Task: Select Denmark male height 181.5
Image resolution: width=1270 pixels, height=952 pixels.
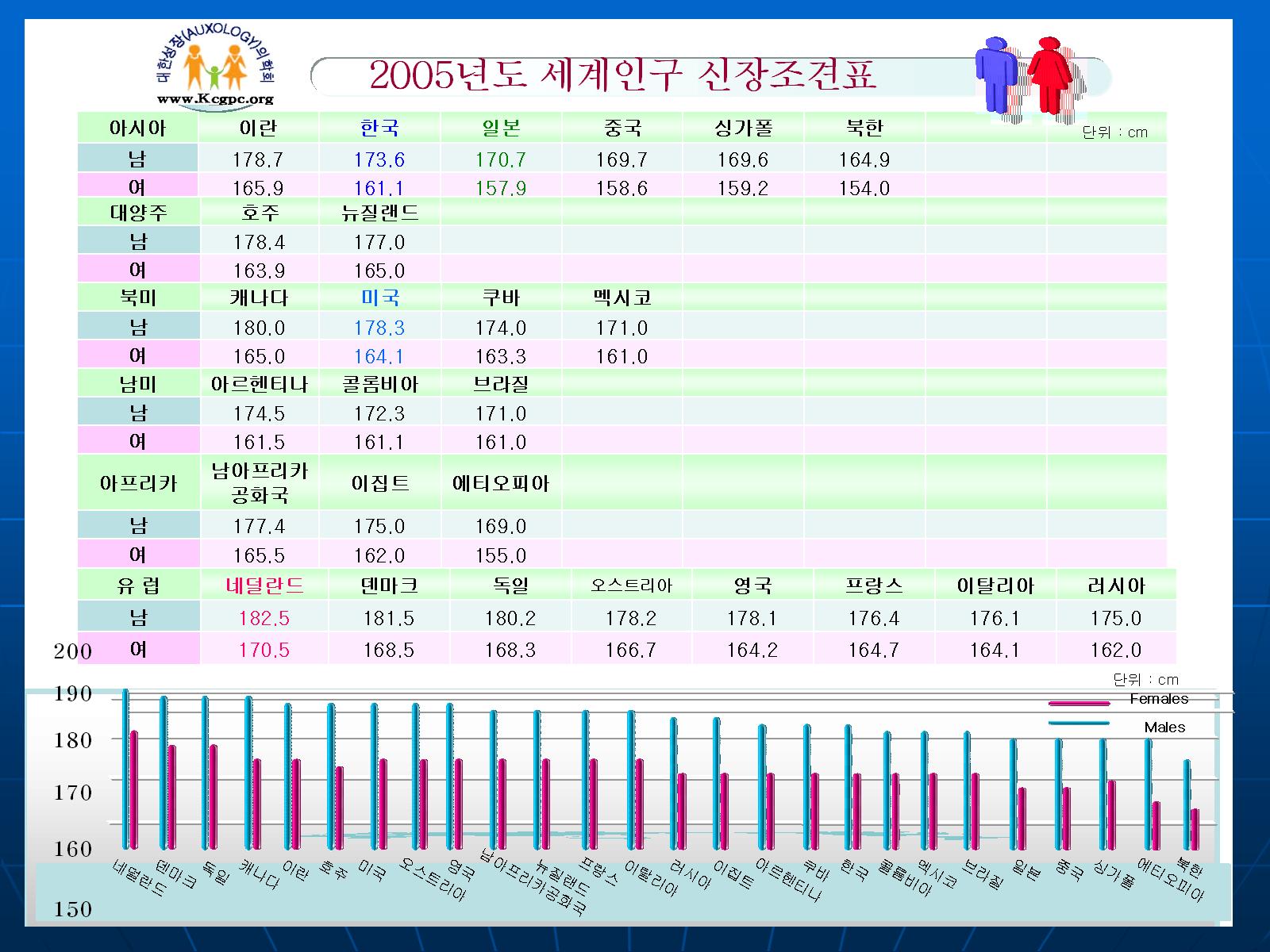Action: [389, 618]
